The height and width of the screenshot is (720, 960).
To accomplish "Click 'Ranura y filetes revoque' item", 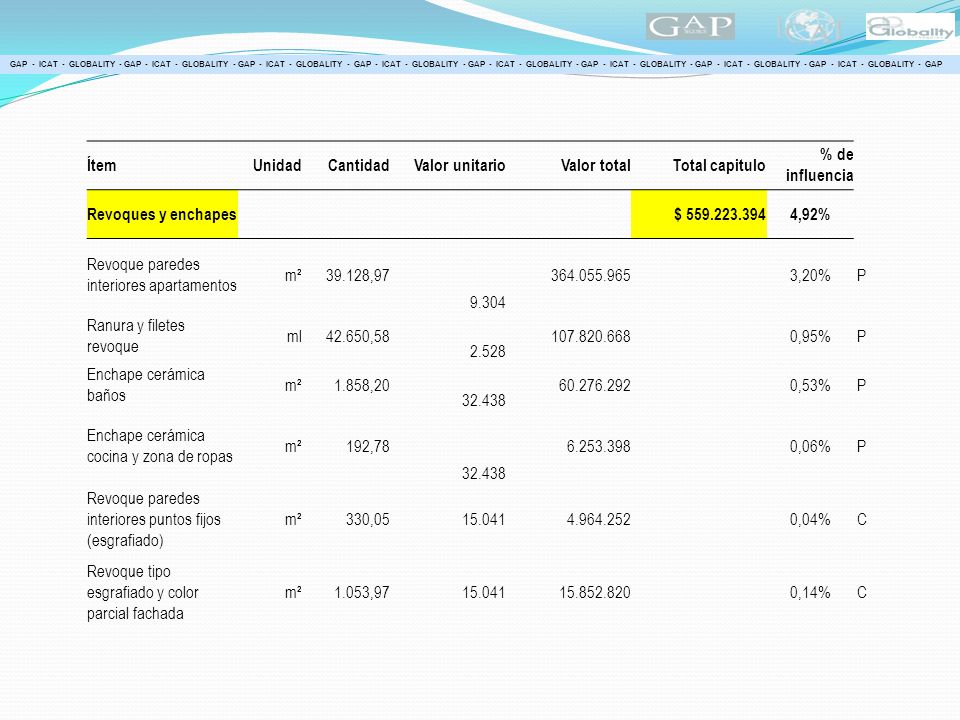I will tap(136, 336).
